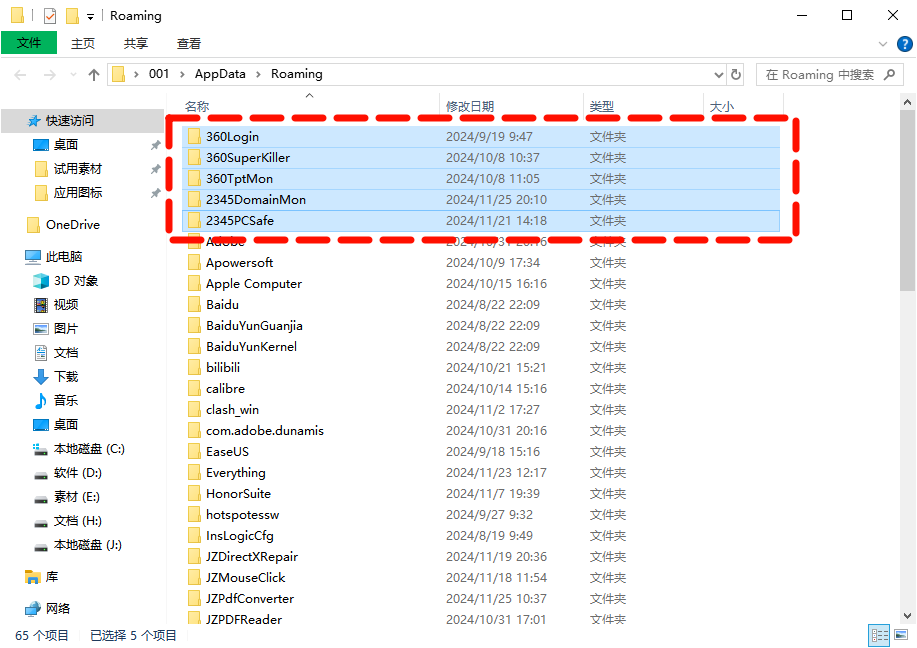The width and height of the screenshot is (917, 648).
Task: Open 本地磁盘 (J:) drive
Action: pyautogui.click(x=87, y=545)
